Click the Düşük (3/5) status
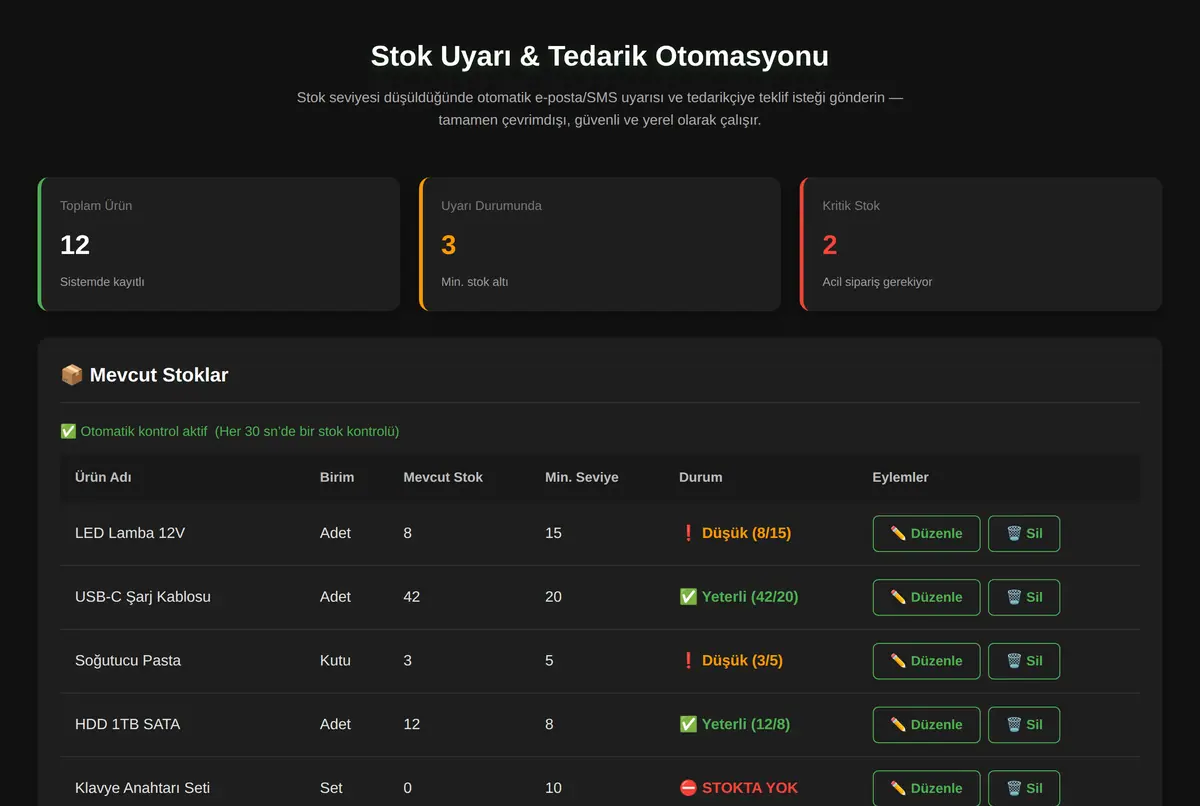This screenshot has width=1200, height=806. coord(731,661)
